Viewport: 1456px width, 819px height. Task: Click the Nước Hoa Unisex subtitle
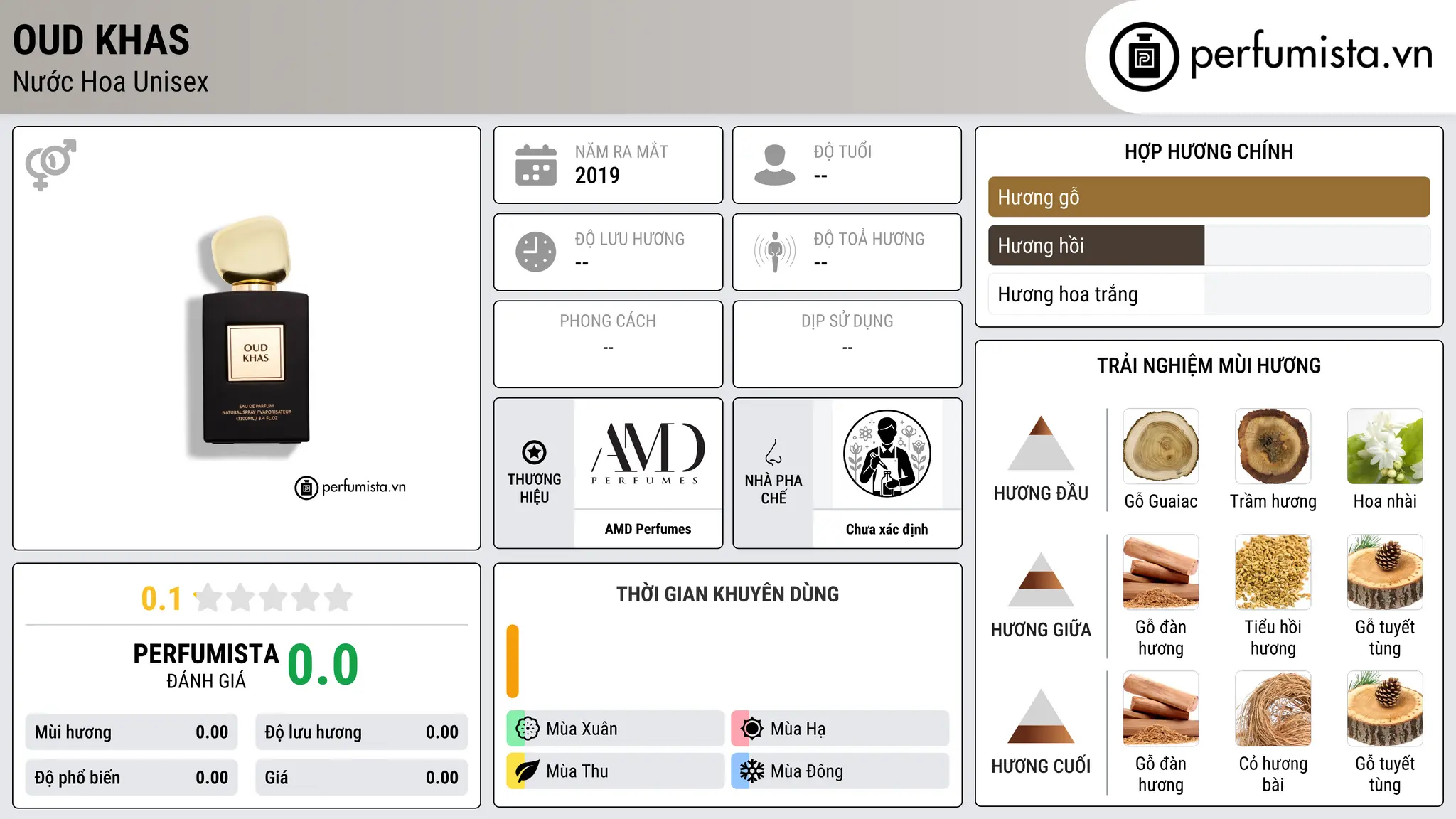point(110,82)
